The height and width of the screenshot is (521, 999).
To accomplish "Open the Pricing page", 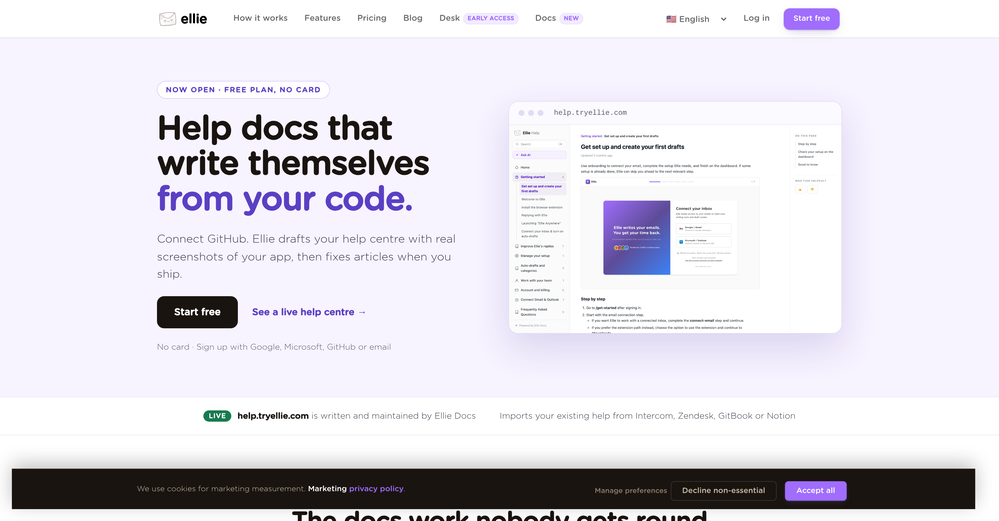I will [371, 18].
